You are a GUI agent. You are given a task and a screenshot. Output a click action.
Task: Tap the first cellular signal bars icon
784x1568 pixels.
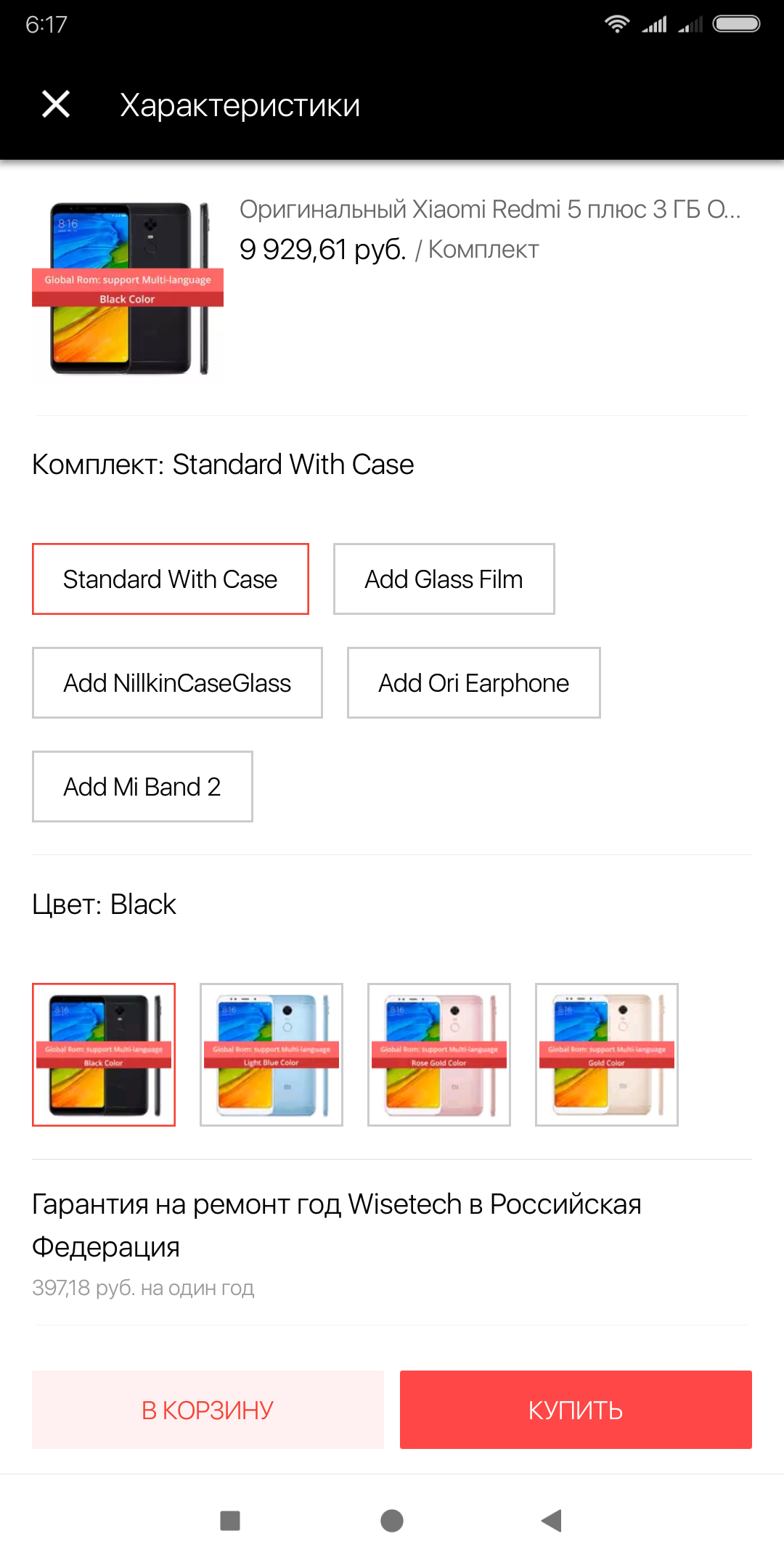pos(654,25)
